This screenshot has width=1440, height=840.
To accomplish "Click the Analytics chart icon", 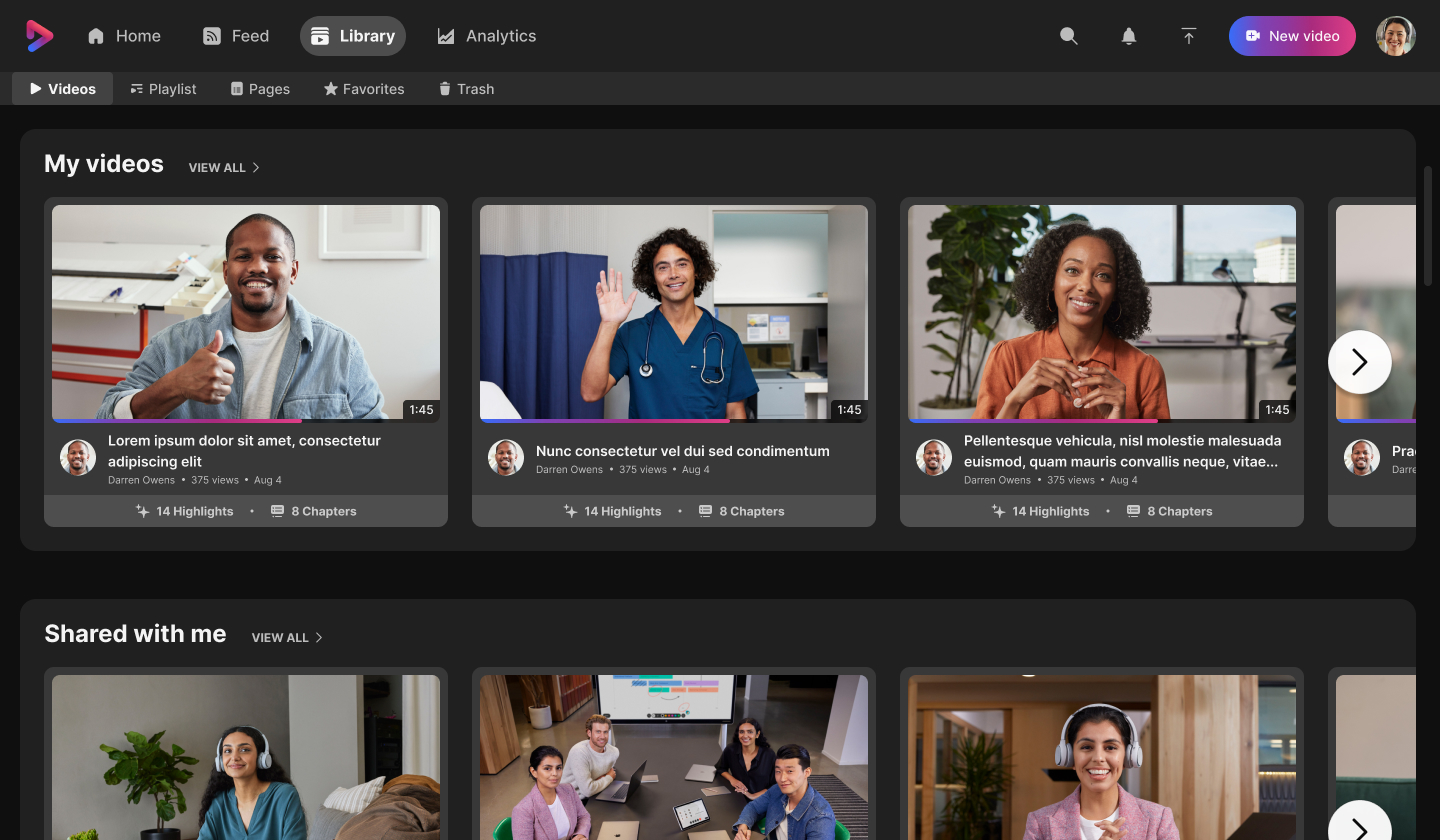I will pos(446,36).
